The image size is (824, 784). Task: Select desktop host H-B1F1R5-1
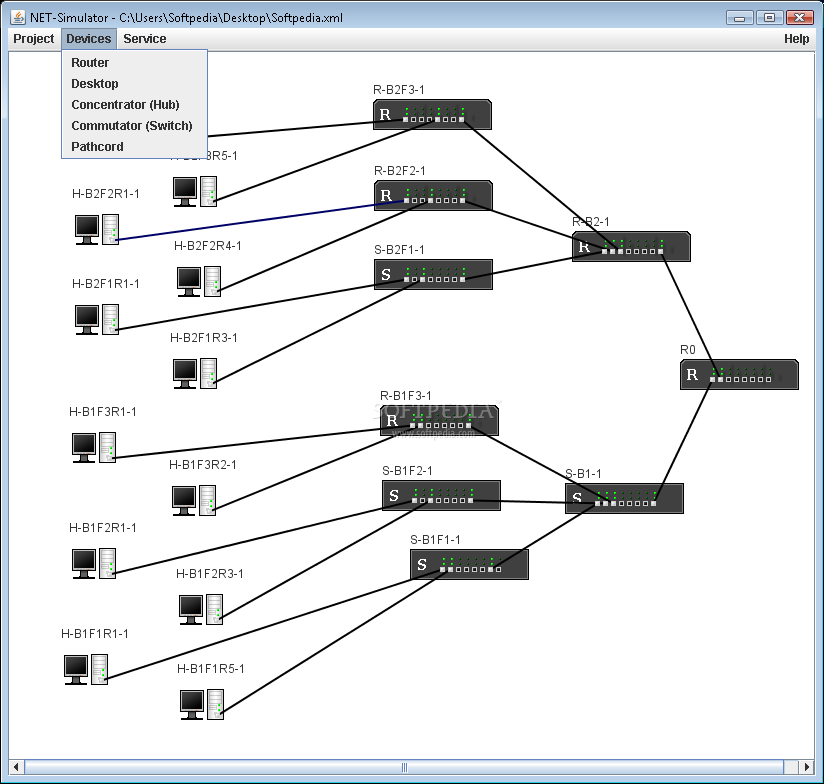[x=202, y=705]
